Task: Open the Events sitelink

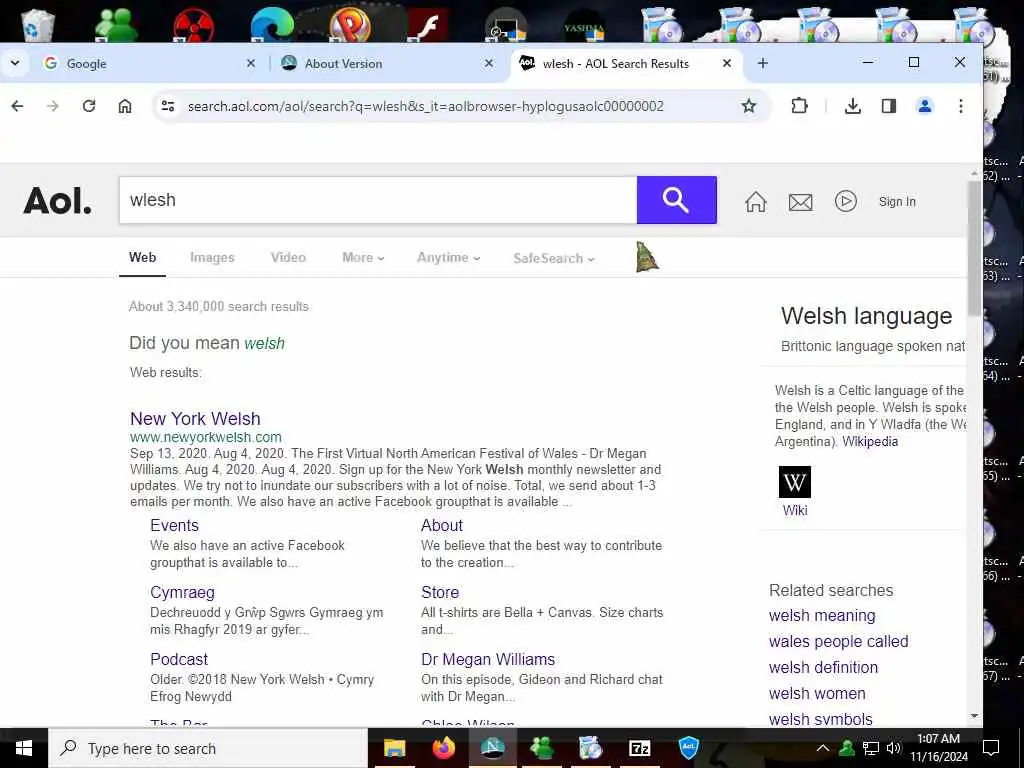Action: pyautogui.click(x=174, y=525)
